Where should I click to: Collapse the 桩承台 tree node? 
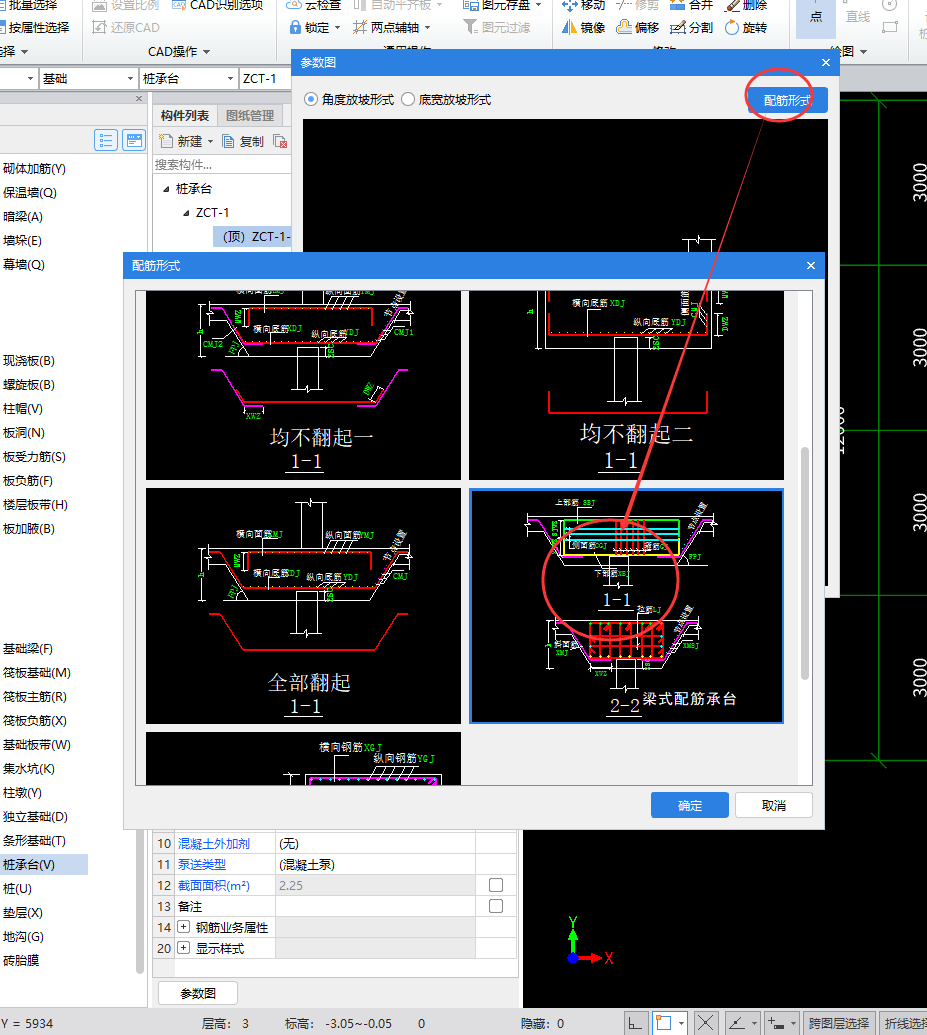pyautogui.click(x=166, y=189)
